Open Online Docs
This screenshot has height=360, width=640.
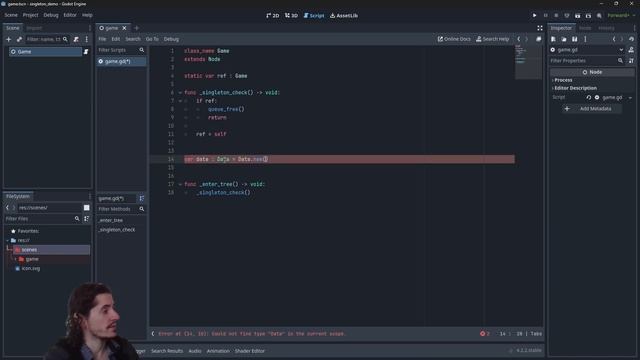[x=454, y=39]
